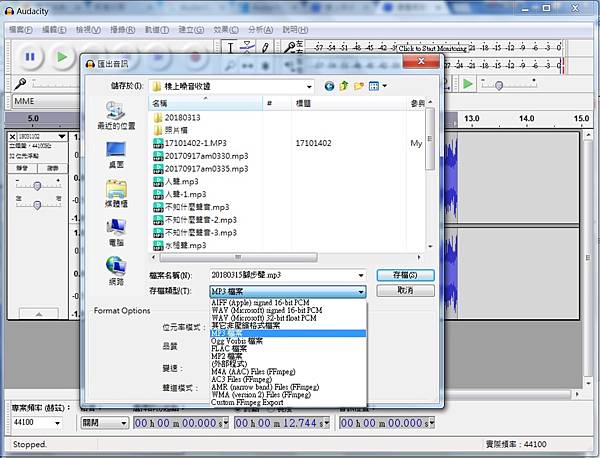Screen dimensions: 600x458
Task: Click the 存檔 save button
Action: point(405,275)
